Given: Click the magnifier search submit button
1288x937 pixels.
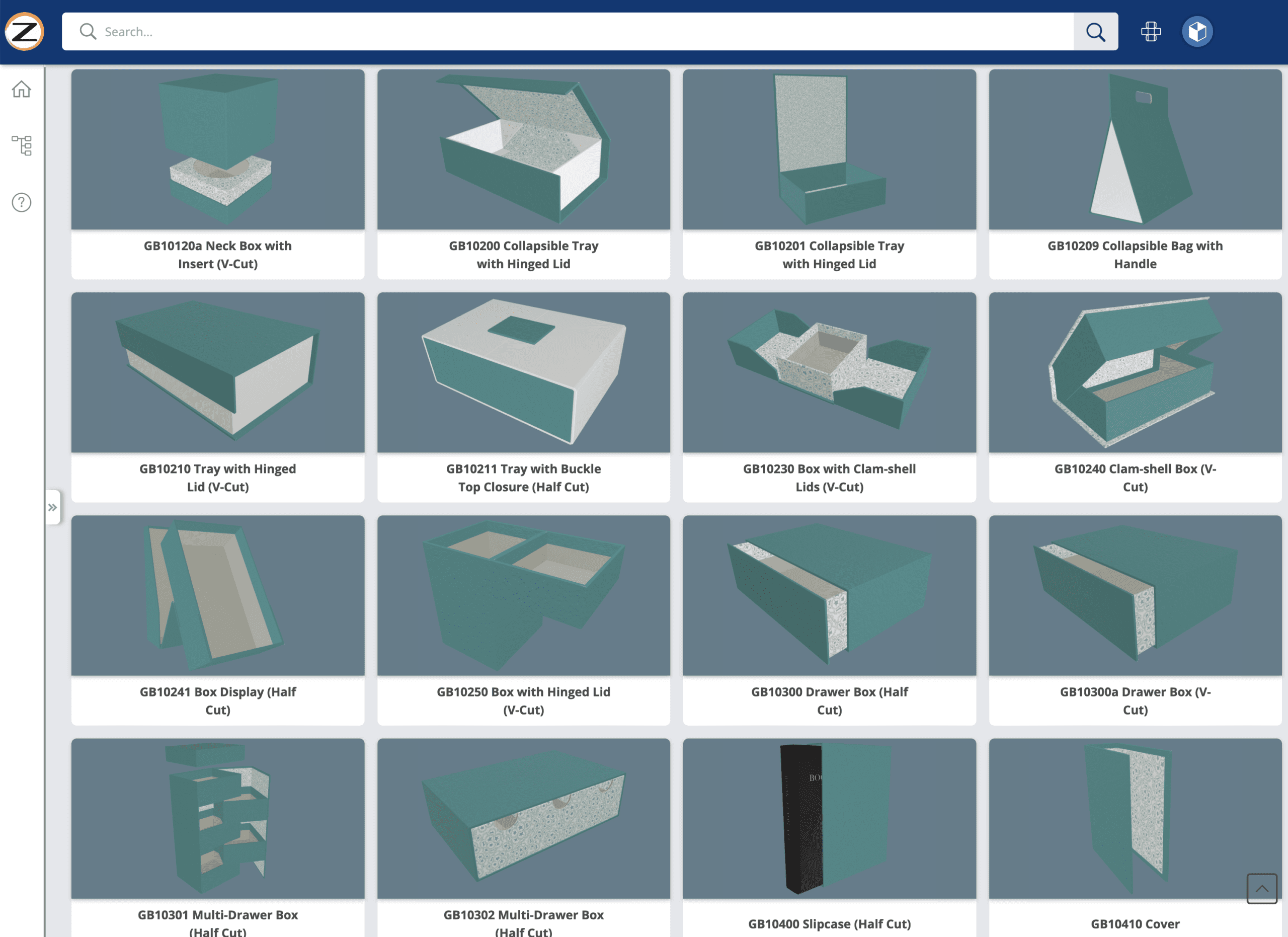Looking at the screenshot, I should pos(1095,32).
